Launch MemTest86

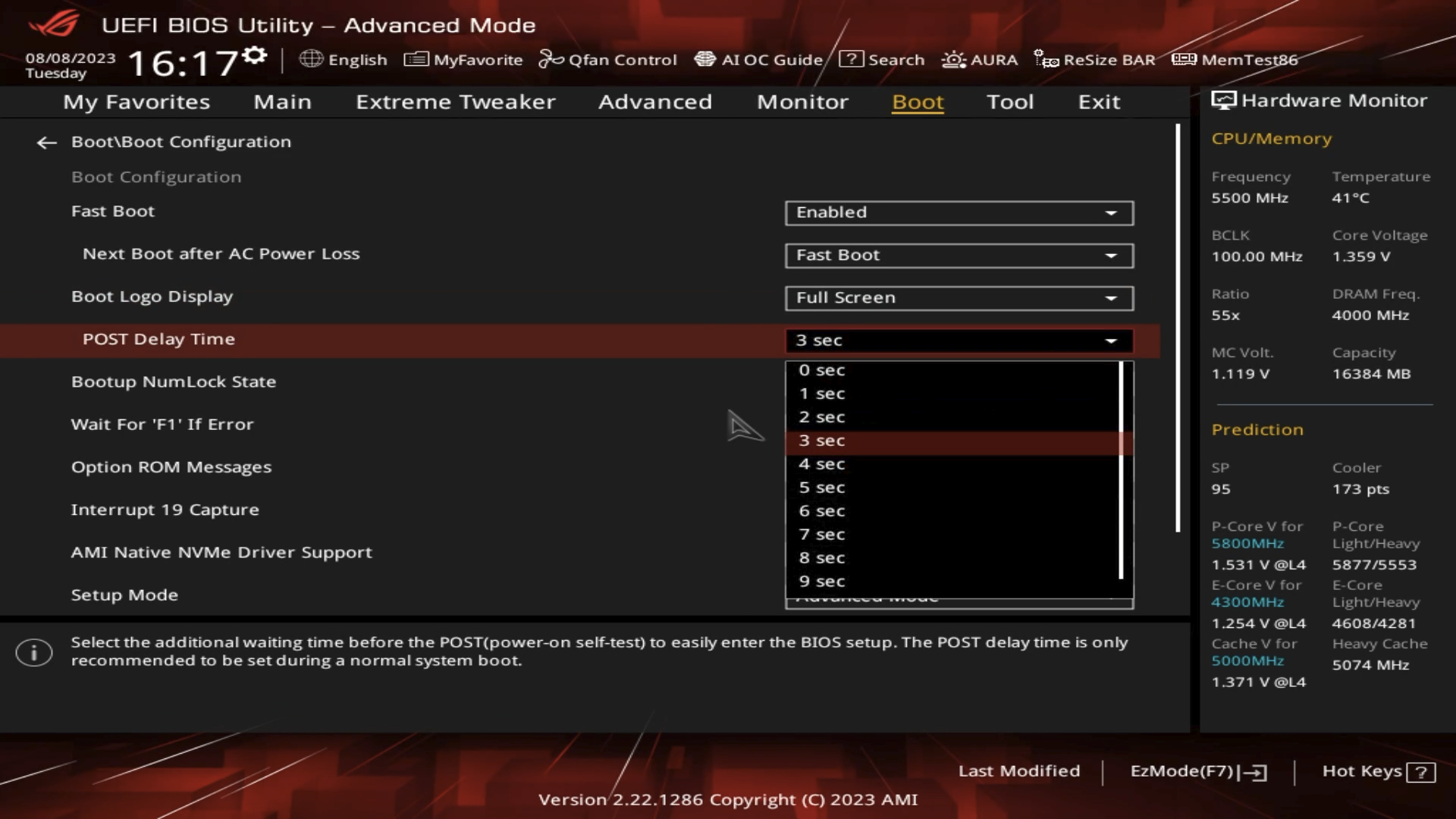click(1235, 59)
